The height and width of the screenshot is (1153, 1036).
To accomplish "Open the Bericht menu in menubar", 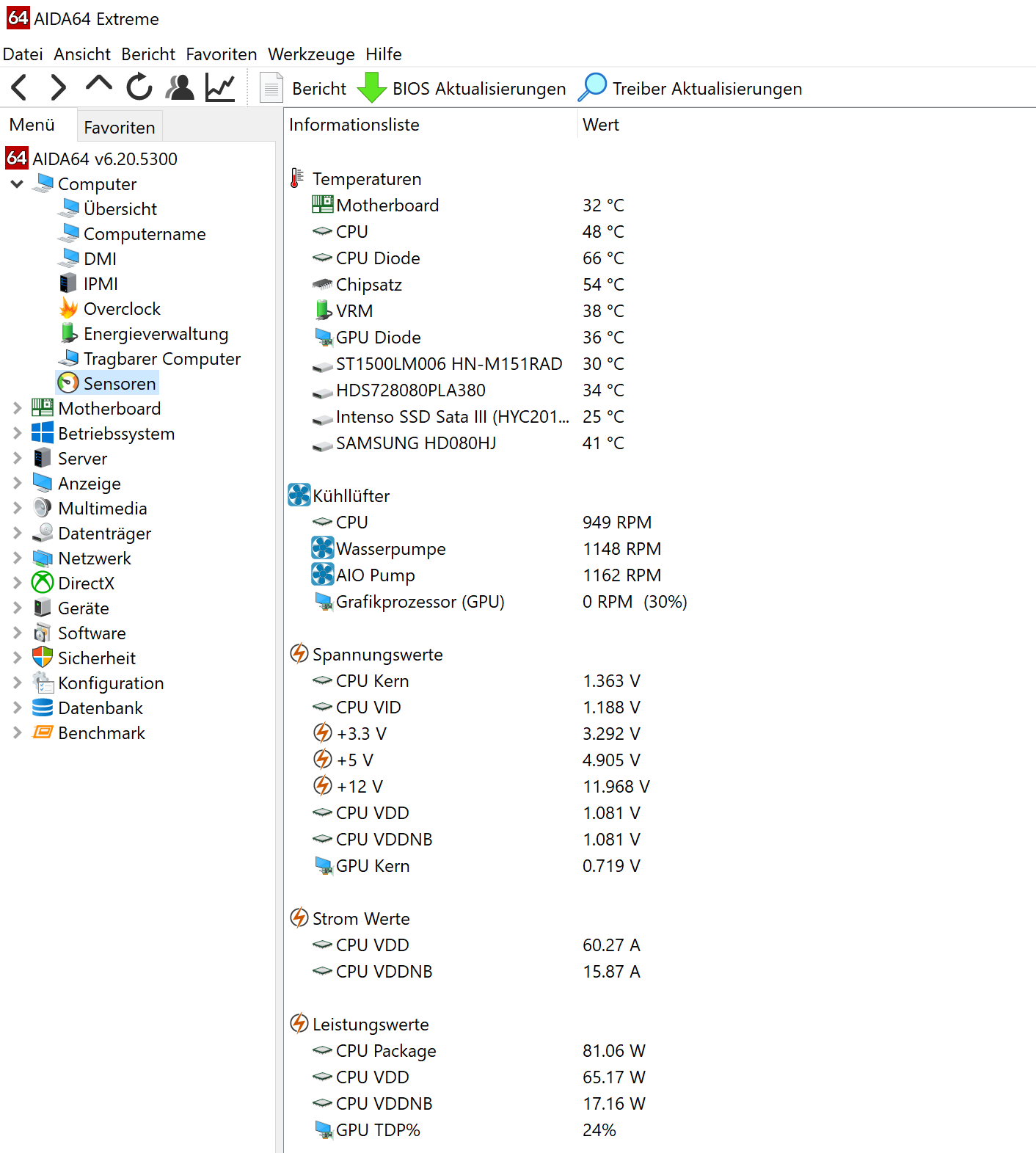I will (x=148, y=54).
